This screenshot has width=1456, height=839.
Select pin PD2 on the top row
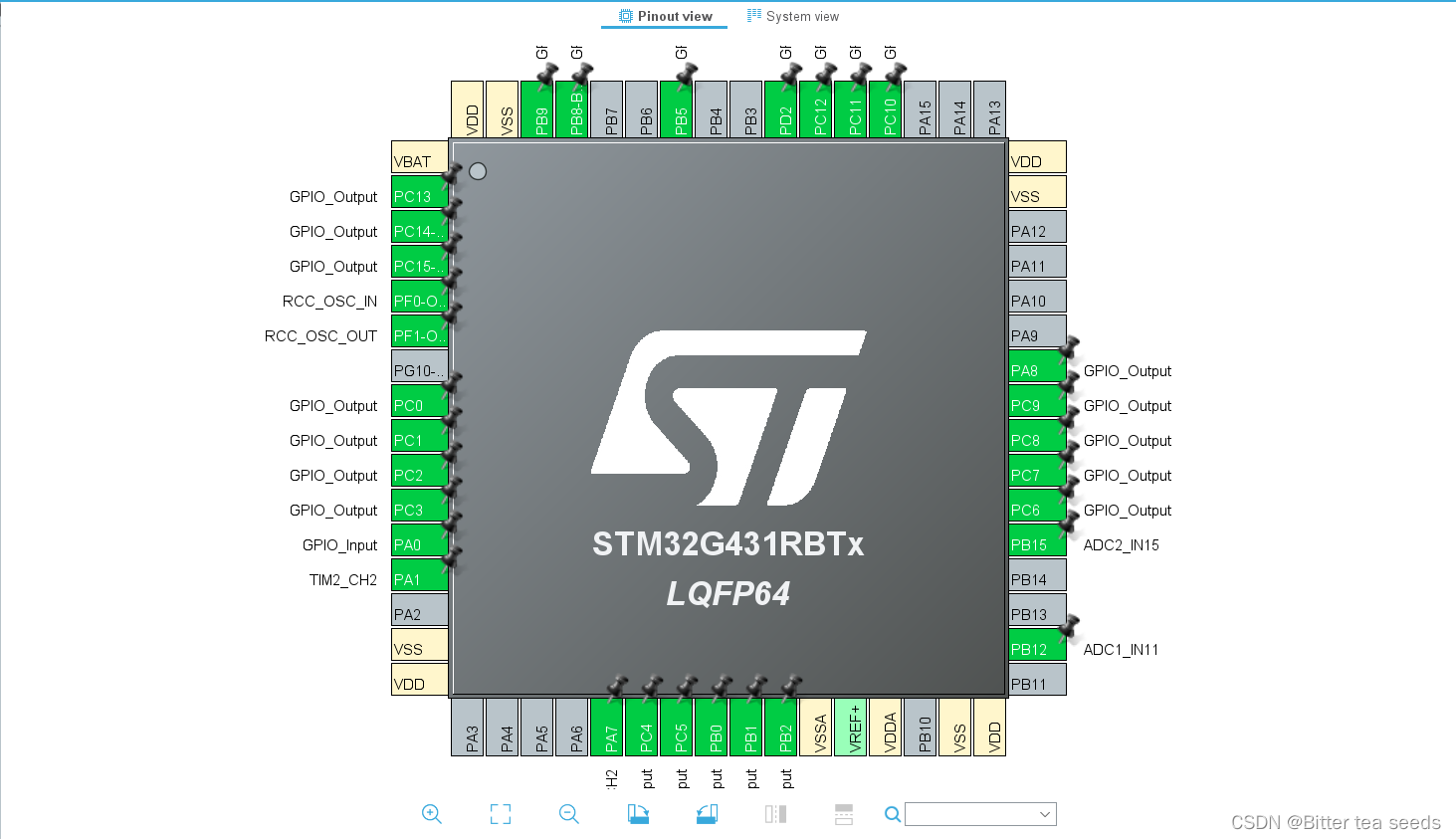point(781,109)
